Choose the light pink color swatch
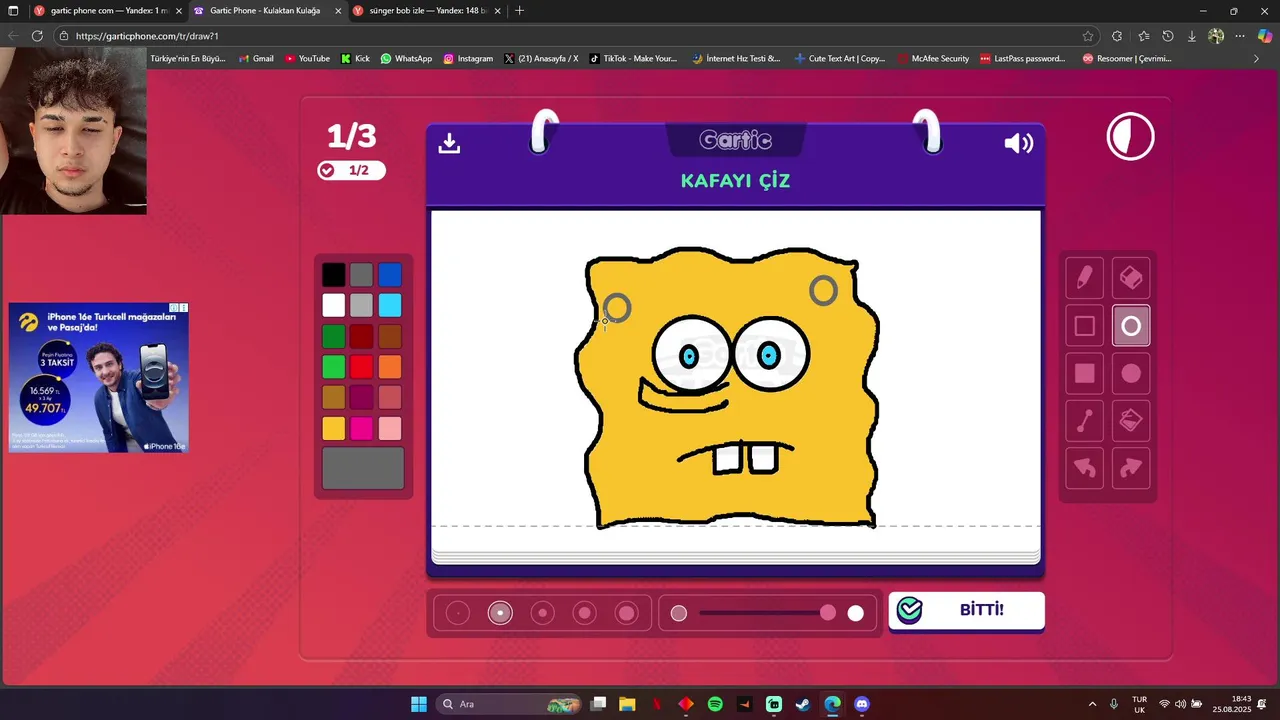The height and width of the screenshot is (720, 1280). click(390, 429)
